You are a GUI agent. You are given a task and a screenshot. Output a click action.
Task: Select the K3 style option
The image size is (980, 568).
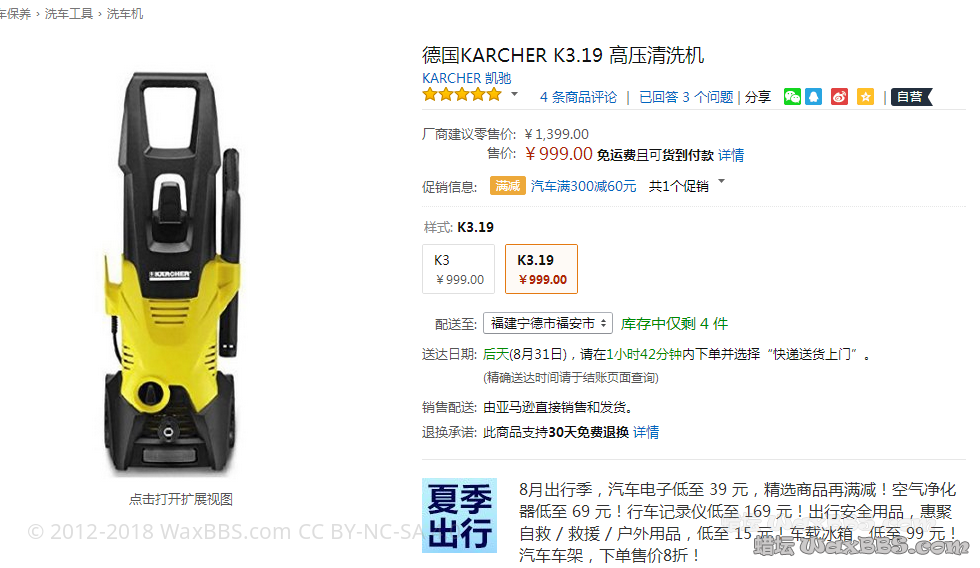[x=459, y=269]
